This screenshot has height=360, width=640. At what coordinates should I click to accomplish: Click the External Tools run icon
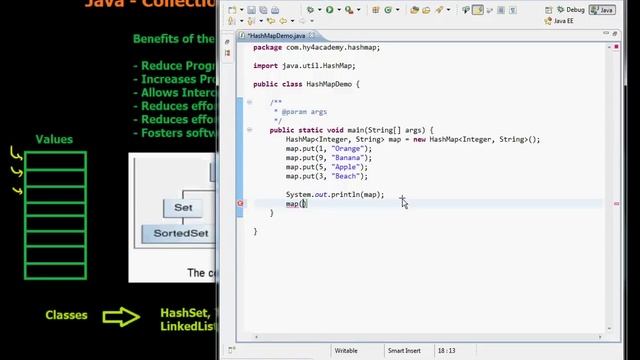pyautogui.click(x=349, y=10)
